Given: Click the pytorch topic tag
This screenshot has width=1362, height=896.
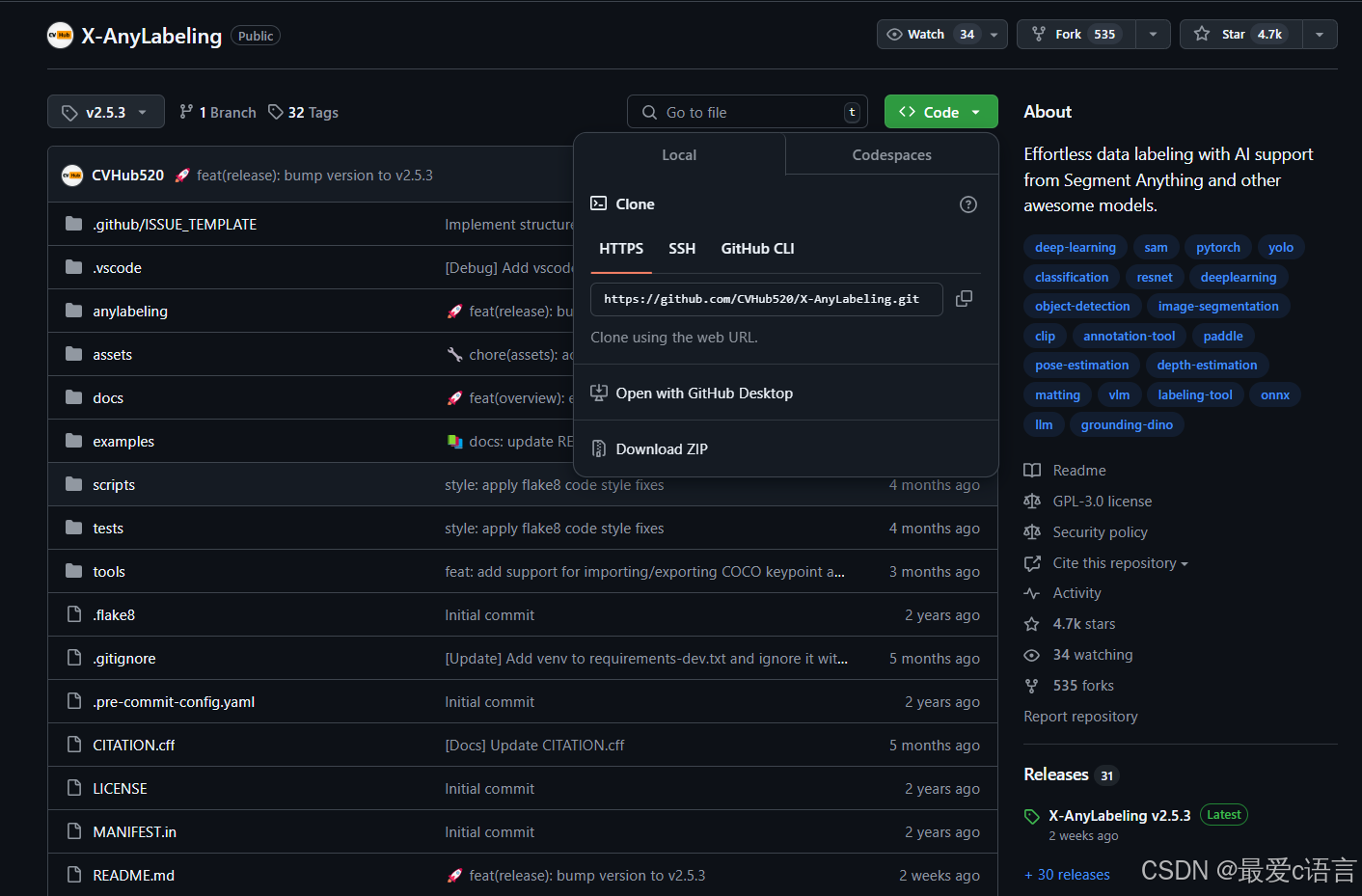Looking at the screenshot, I should click(1218, 248).
